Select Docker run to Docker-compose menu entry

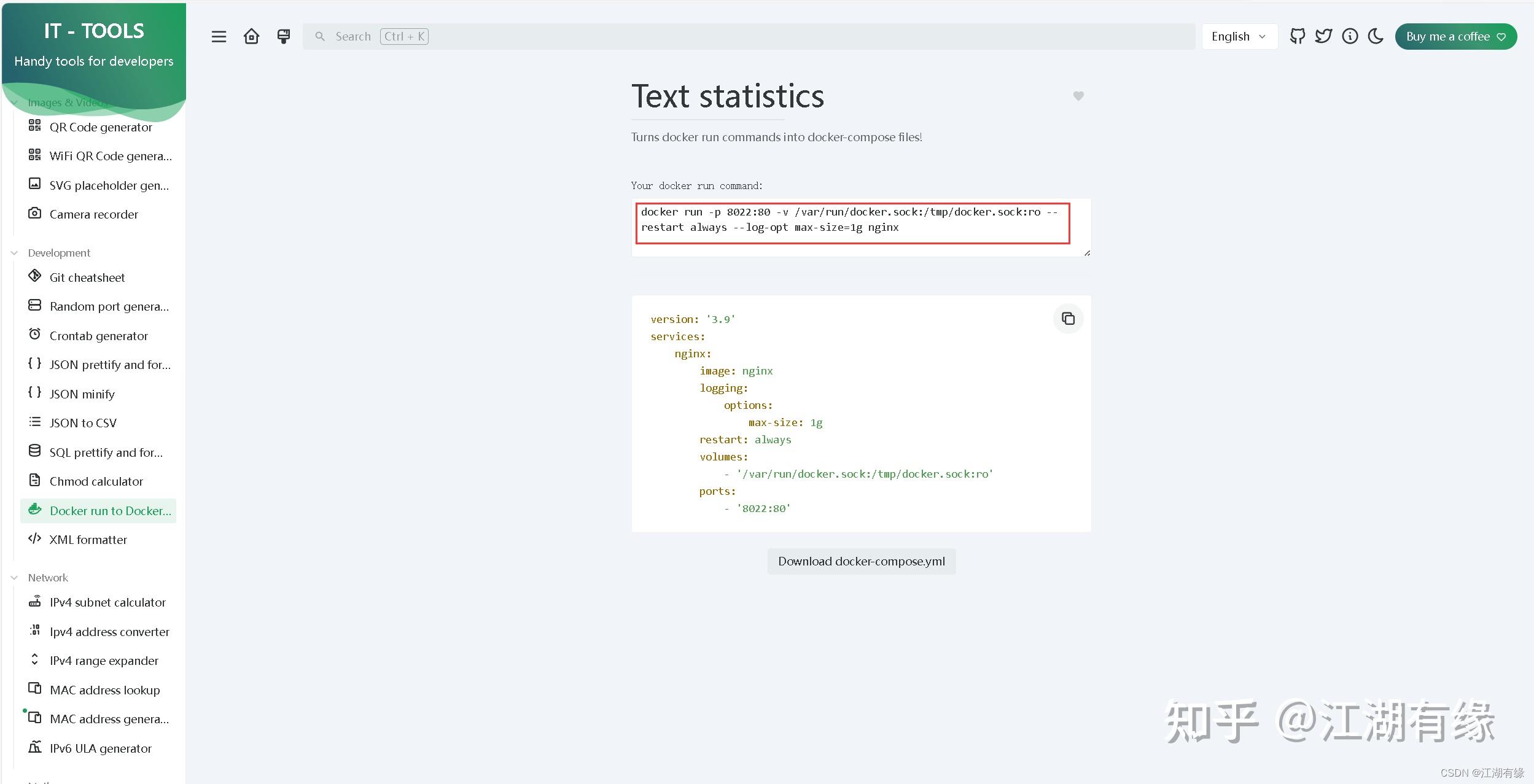coord(109,510)
